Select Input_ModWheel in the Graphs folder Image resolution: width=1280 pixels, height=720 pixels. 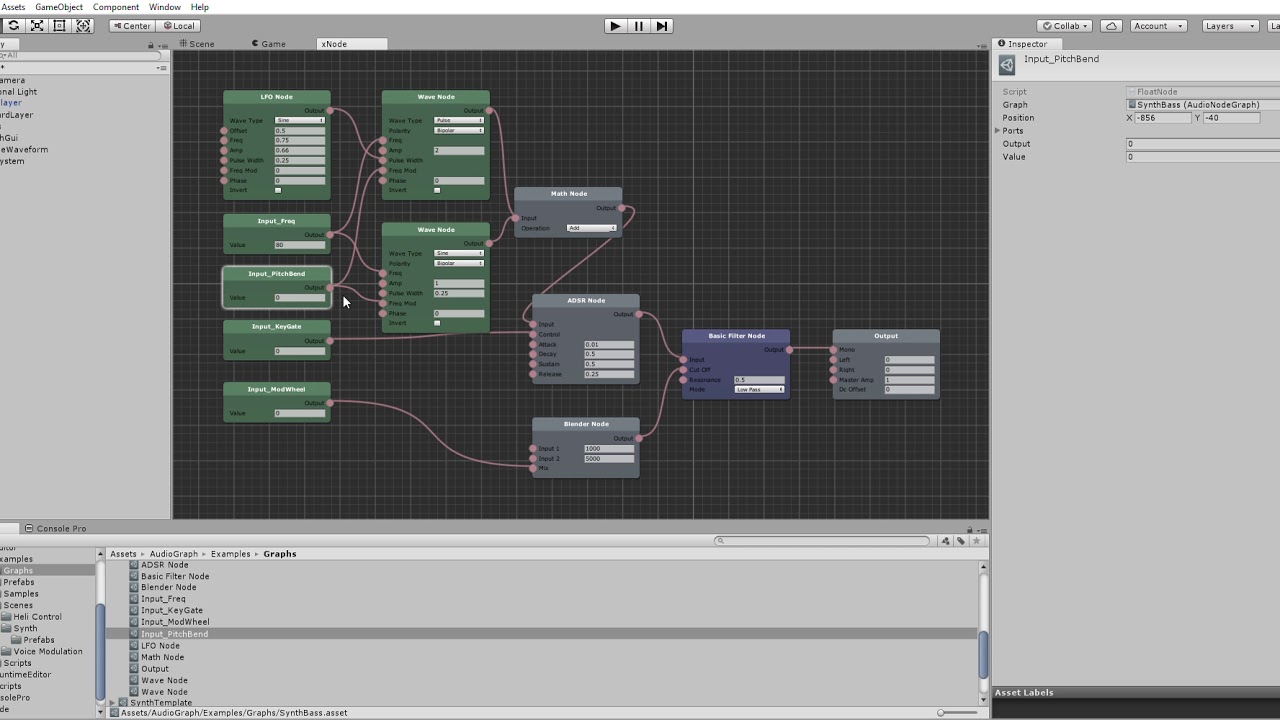(x=175, y=621)
